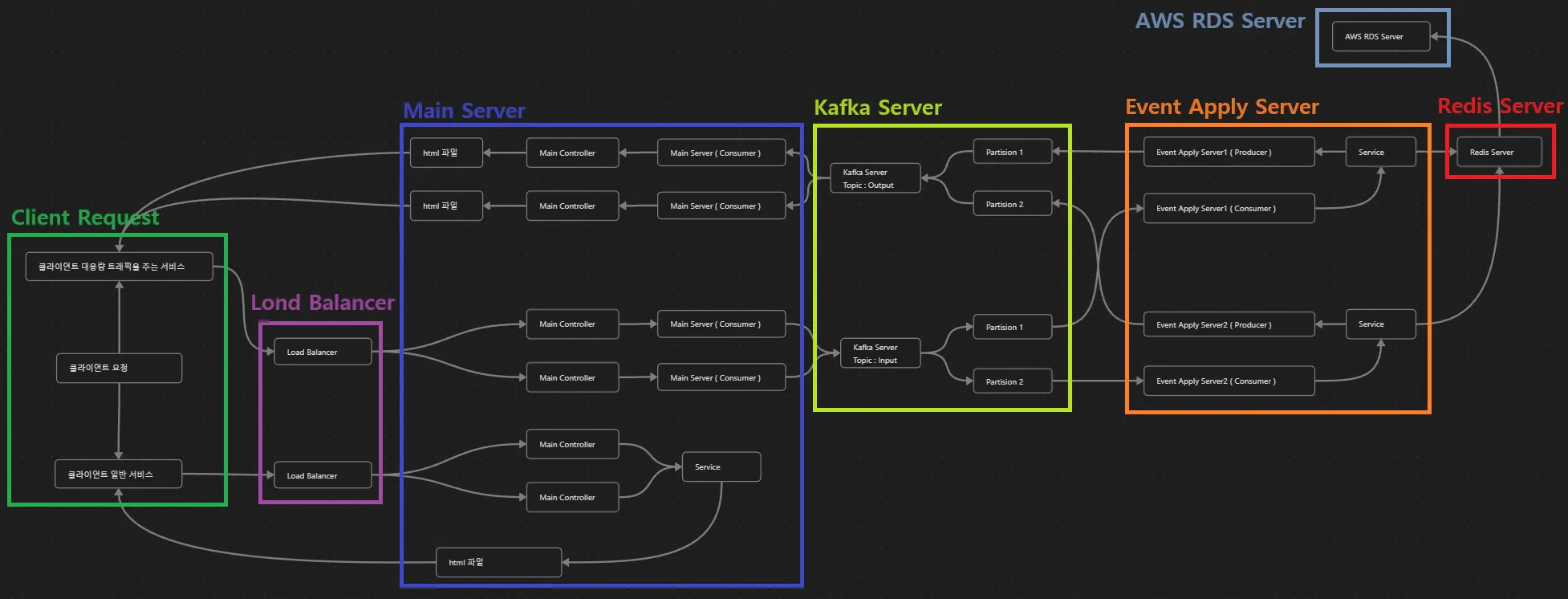Image resolution: width=1568 pixels, height=599 pixels.
Task: Select the Event Apply Server2 ( Consumer ) node
Action: click(1229, 381)
